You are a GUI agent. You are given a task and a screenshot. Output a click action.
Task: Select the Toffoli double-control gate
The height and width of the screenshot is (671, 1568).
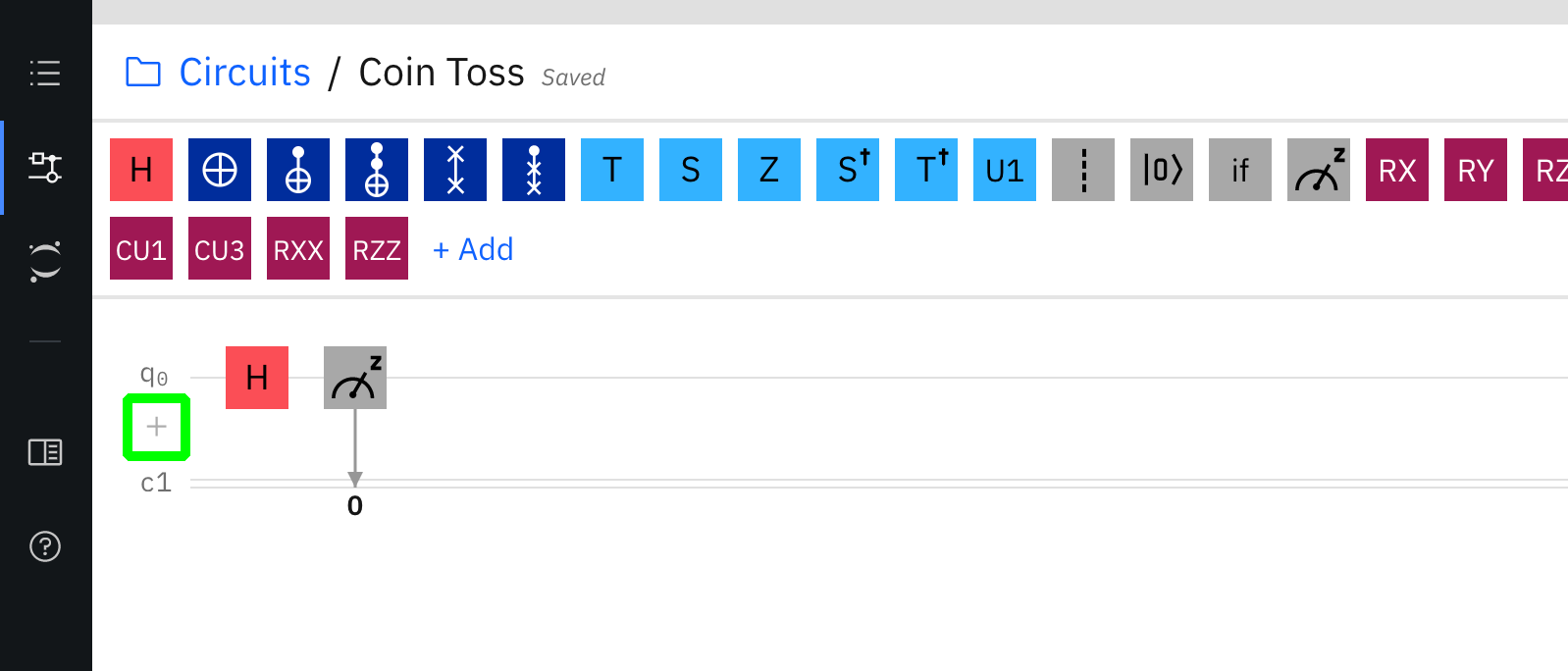click(377, 170)
